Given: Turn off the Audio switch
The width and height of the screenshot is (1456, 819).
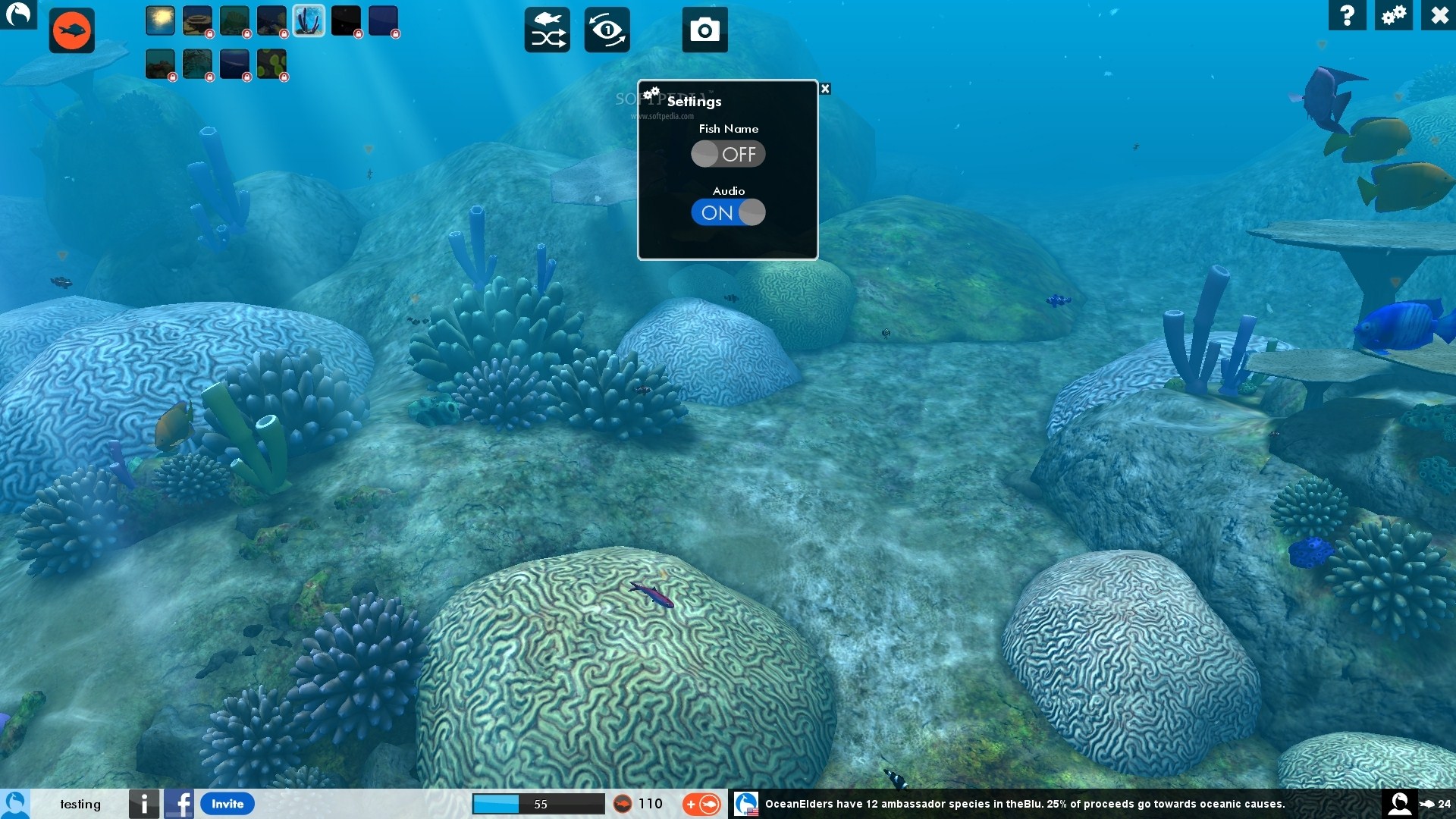Looking at the screenshot, I should tap(728, 212).
